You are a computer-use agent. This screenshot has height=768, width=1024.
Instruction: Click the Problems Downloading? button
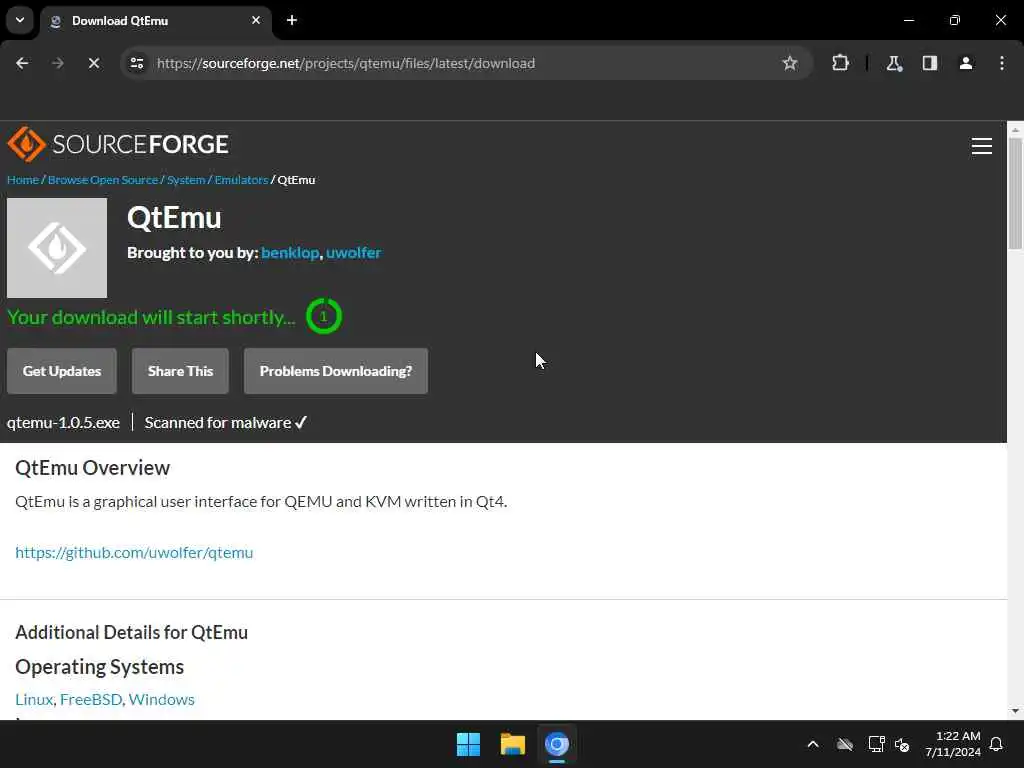tap(336, 371)
